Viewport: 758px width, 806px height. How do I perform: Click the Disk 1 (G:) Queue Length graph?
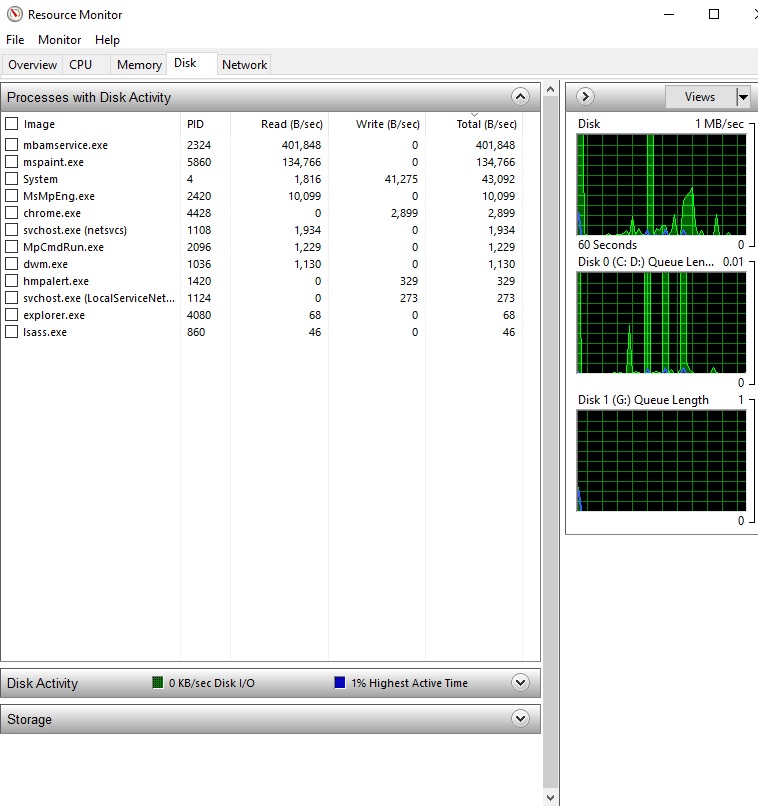pyautogui.click(x=661, y=461)
